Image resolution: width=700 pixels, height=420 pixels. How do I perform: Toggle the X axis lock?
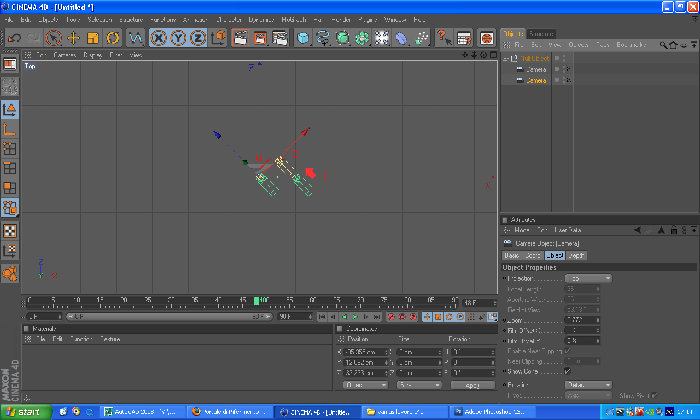coord(158,38)
